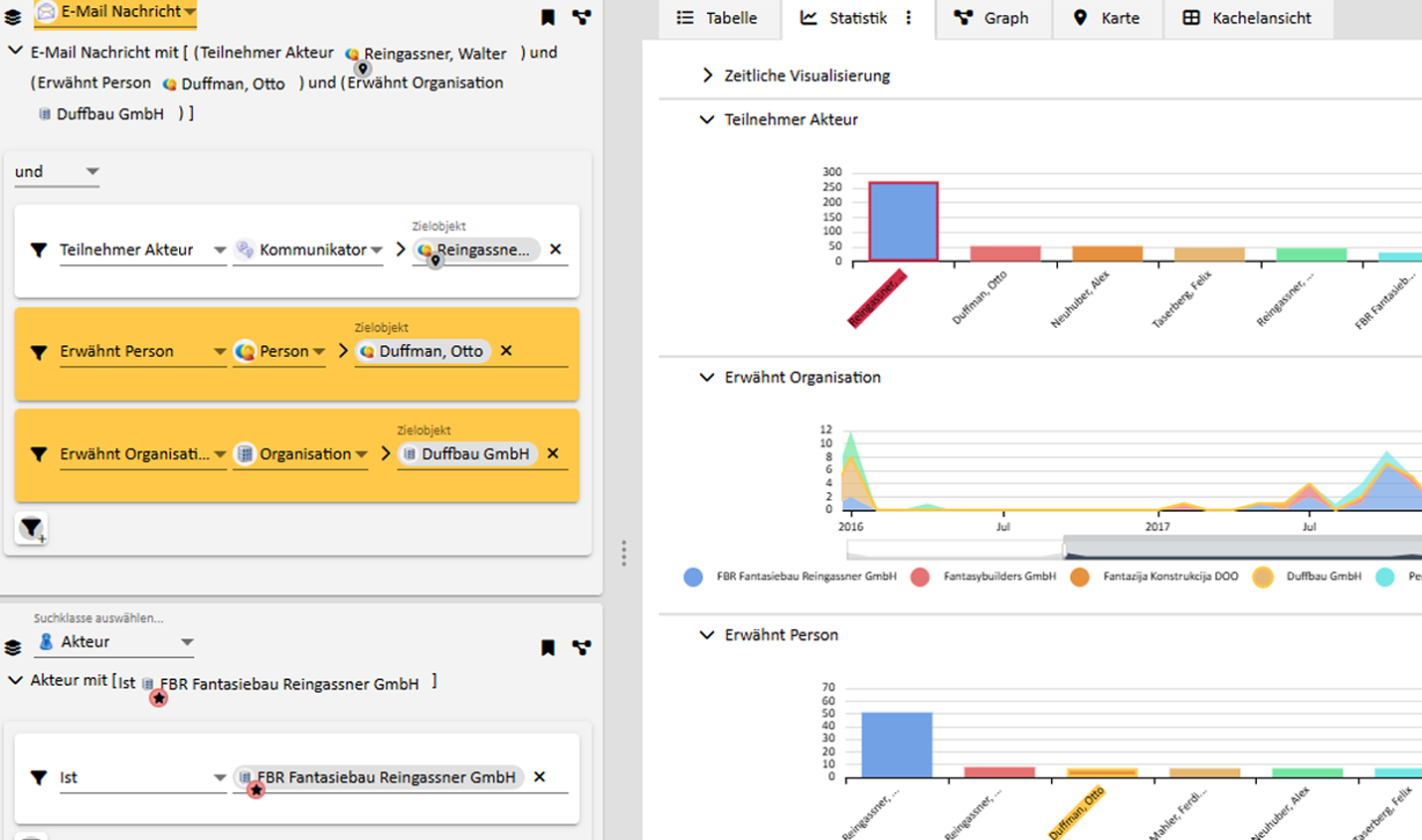Select the Reingassner target object chip
Image resolution: width=1422 pixels, height=840 pixels.
(x=476, y=250)
